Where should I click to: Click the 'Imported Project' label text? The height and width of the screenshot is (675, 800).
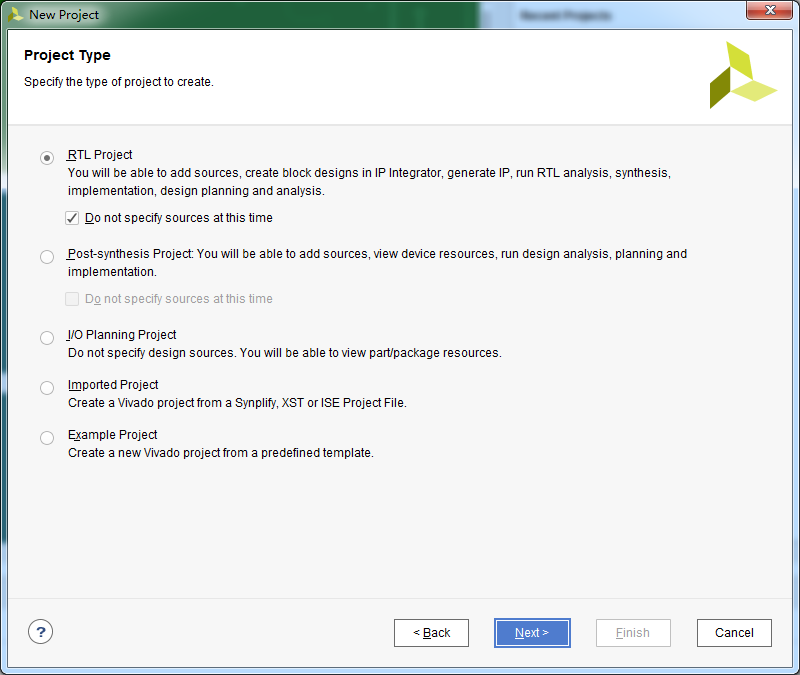pos(113,385)
